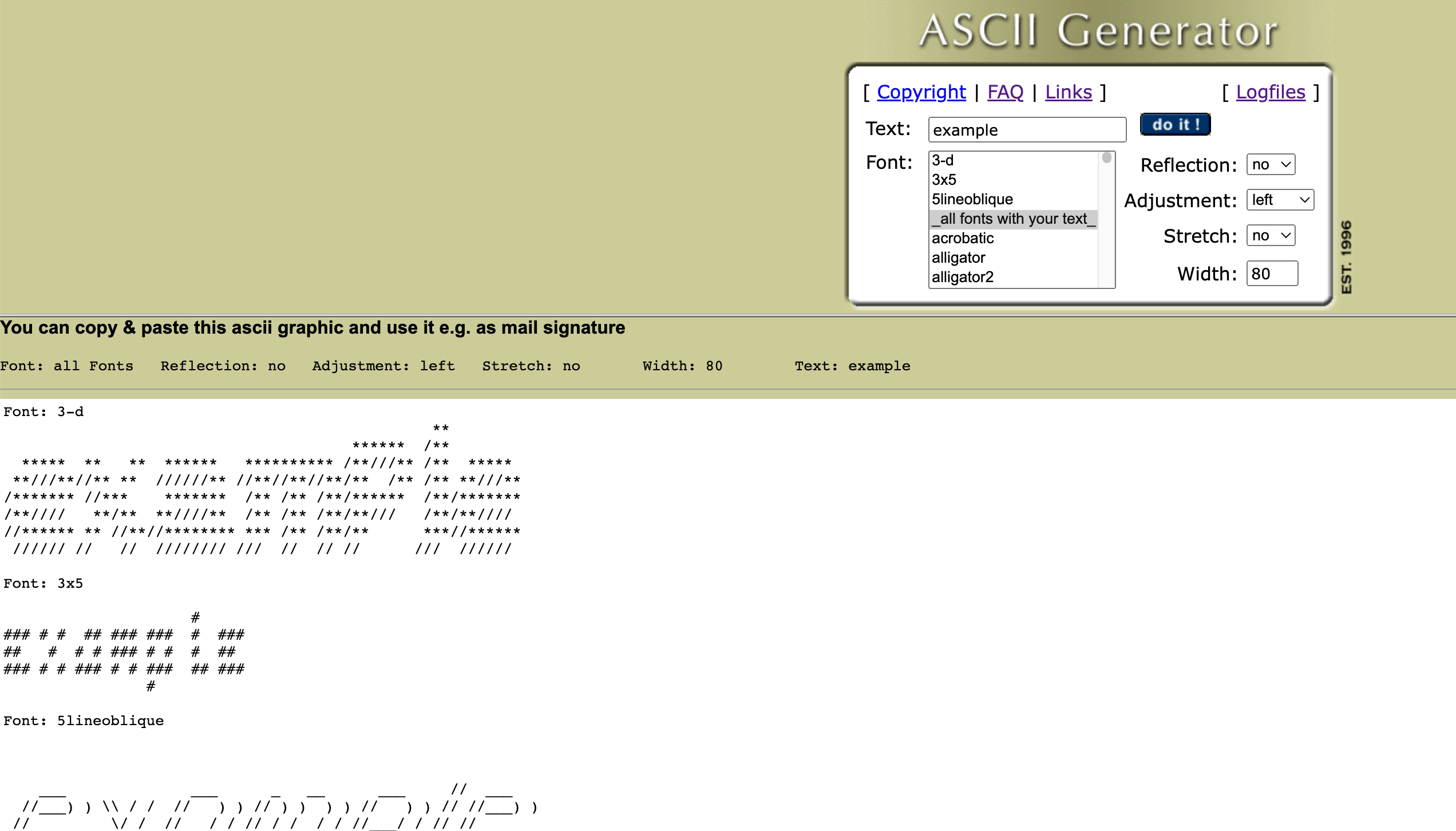Open the Stretch dropdown

(x=1270, y=235)
